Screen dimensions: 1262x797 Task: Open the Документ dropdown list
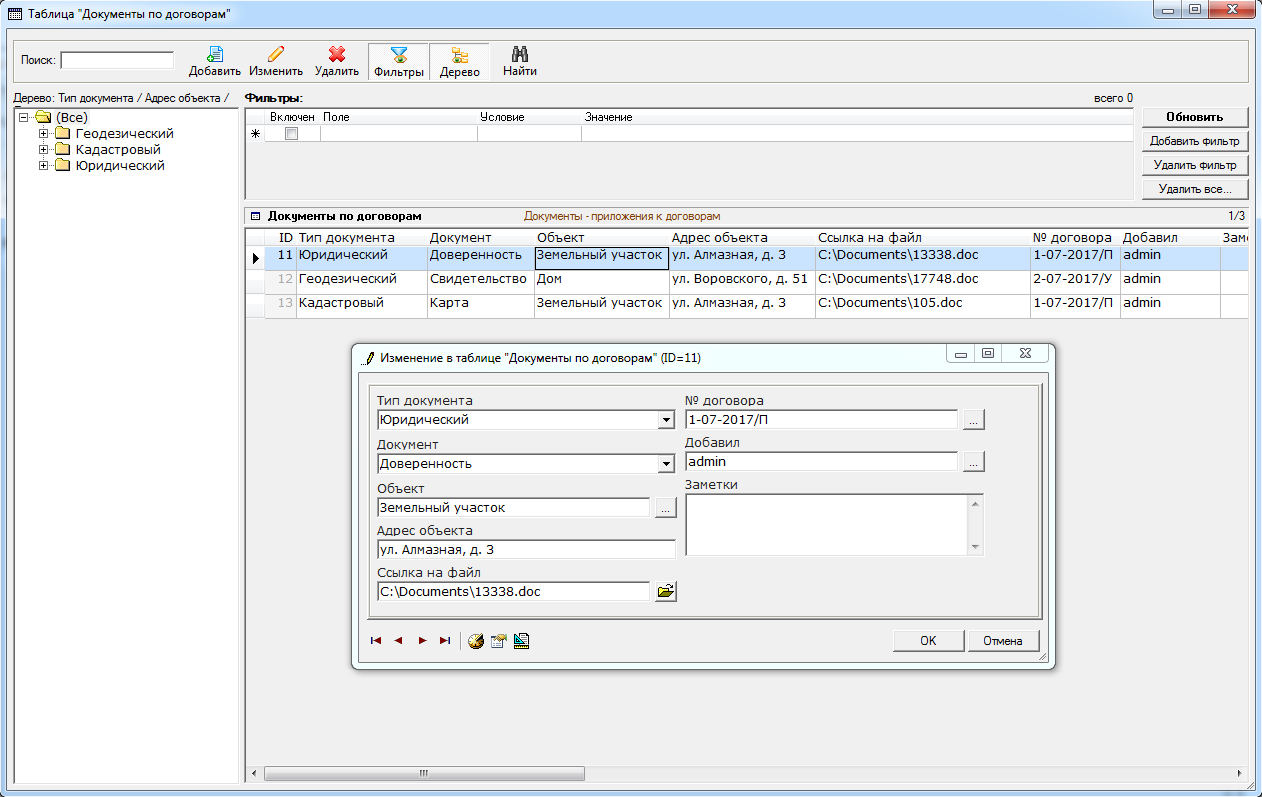coord(666,465)
